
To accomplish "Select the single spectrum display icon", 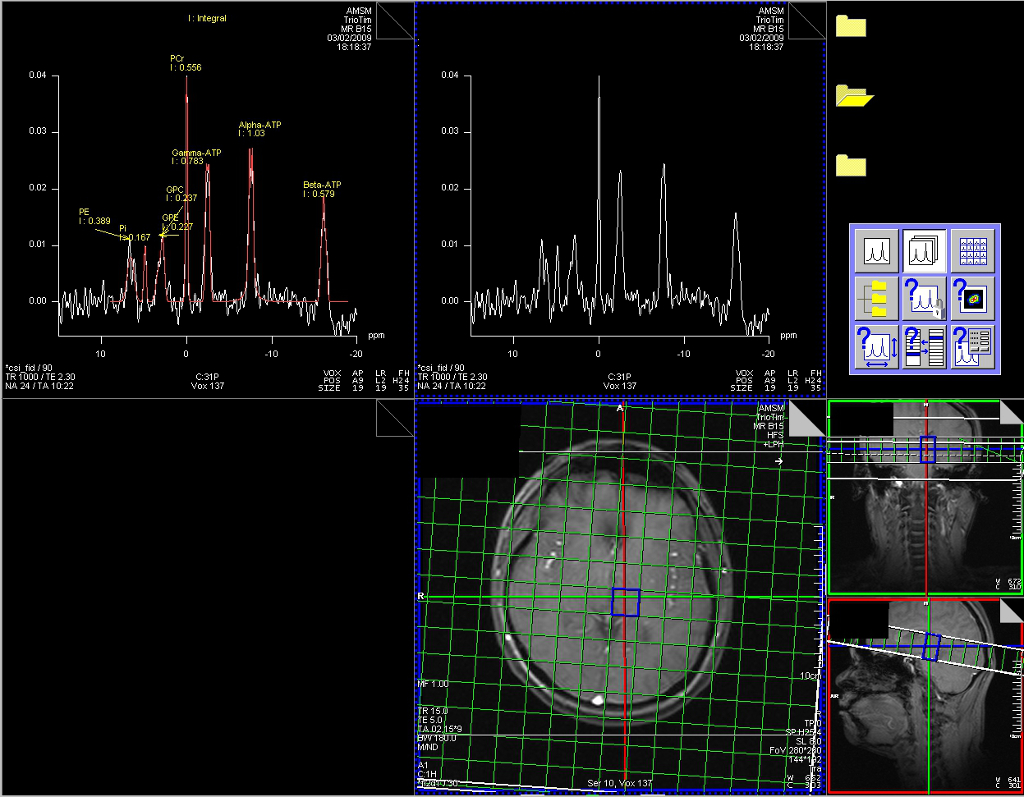I will (x=876, y=251).
